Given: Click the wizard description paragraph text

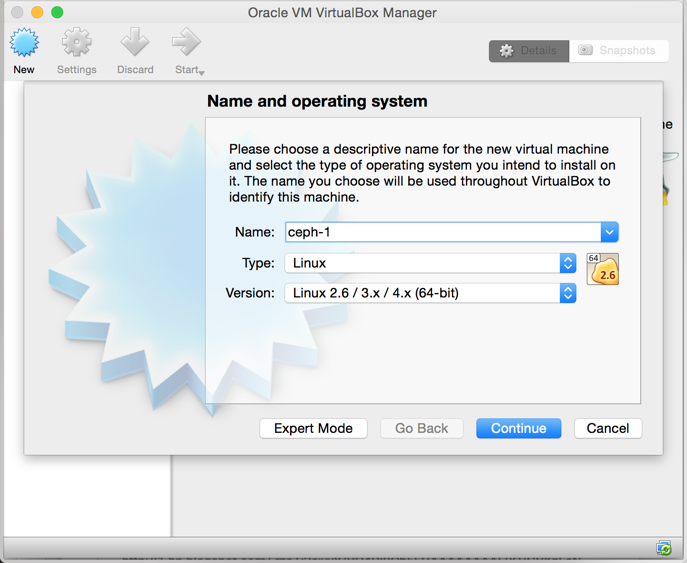Looking at the screenshot, I should click(x=422, y=173).
